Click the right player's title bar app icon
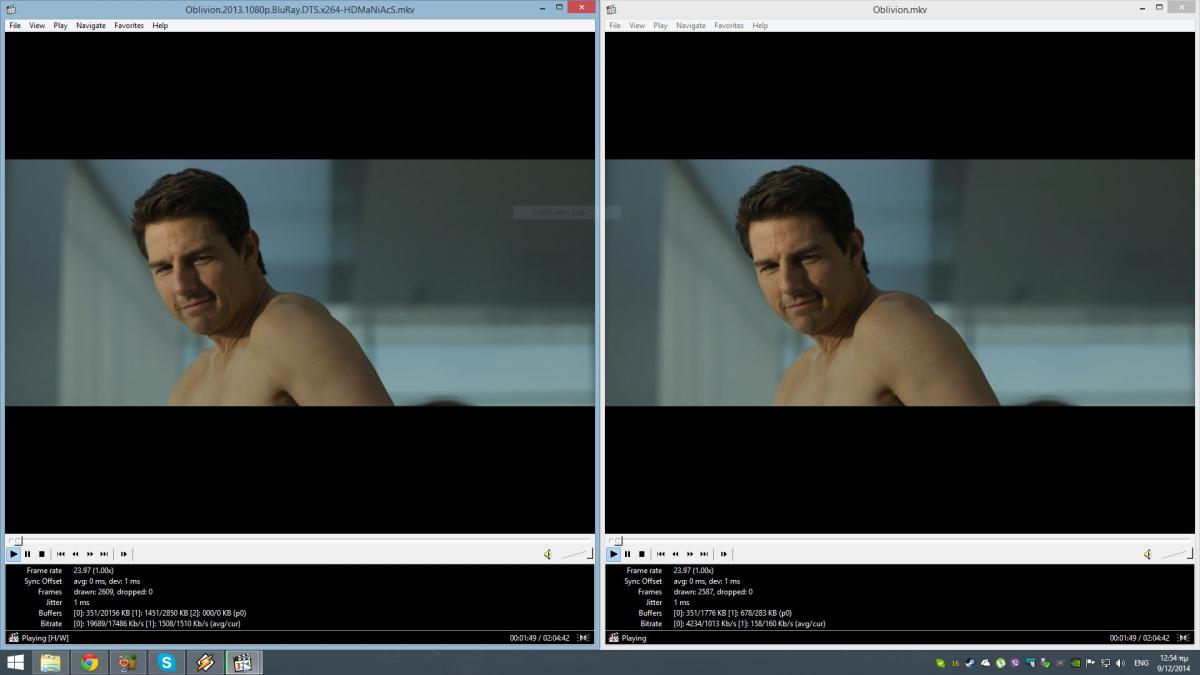Screen dimensions: 1200x675 [611, 9]
